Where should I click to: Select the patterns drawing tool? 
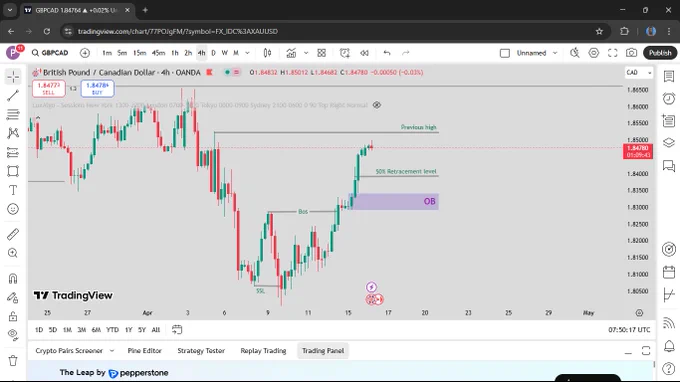pos(13,133)
